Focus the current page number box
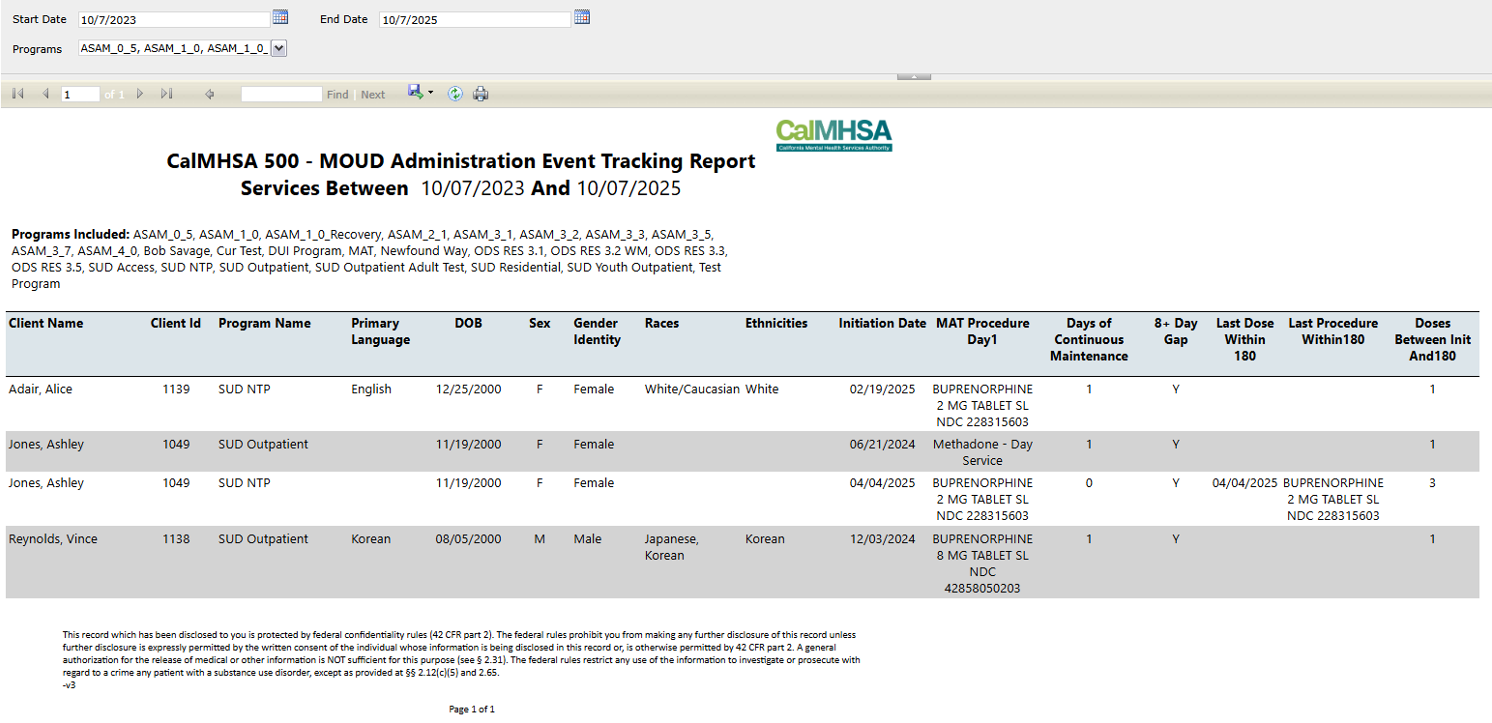Image resolution: width=1492 pixels, height=723 pixels. 80,95
